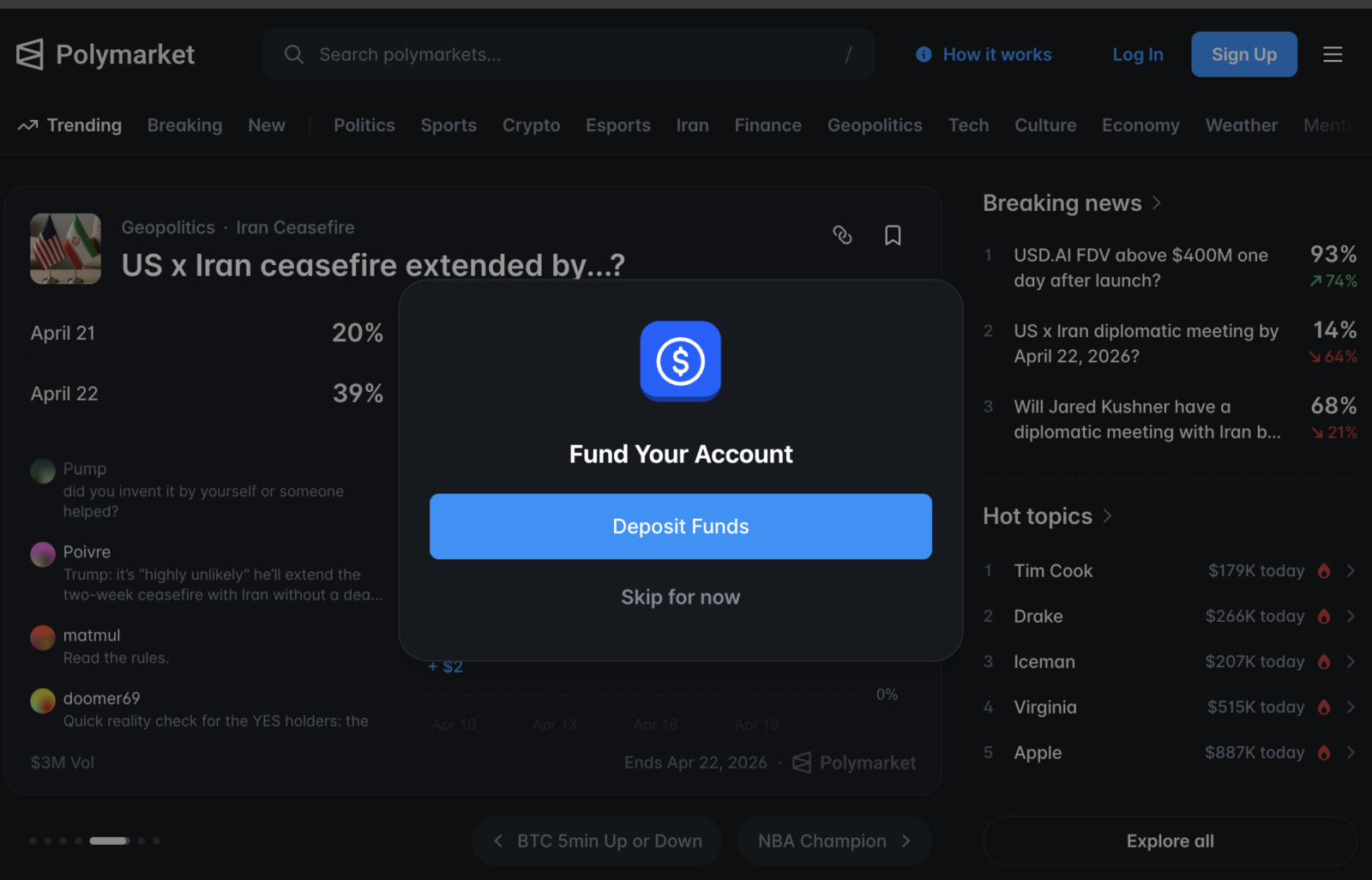Expand the Breaking news section chevron
The image size is (1372, 880).
tap(1157, 203)
